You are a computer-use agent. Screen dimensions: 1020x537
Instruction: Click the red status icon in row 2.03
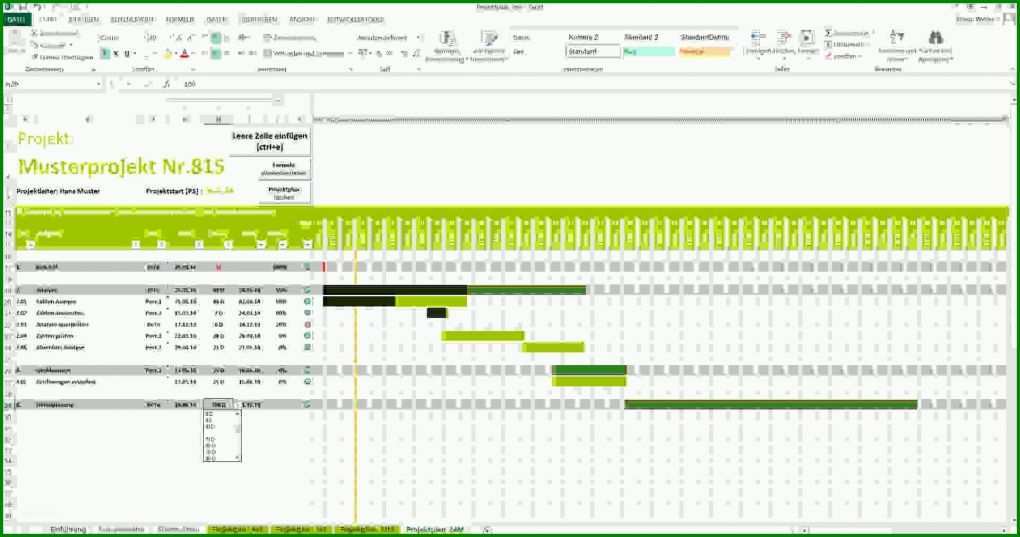(308, 324)
